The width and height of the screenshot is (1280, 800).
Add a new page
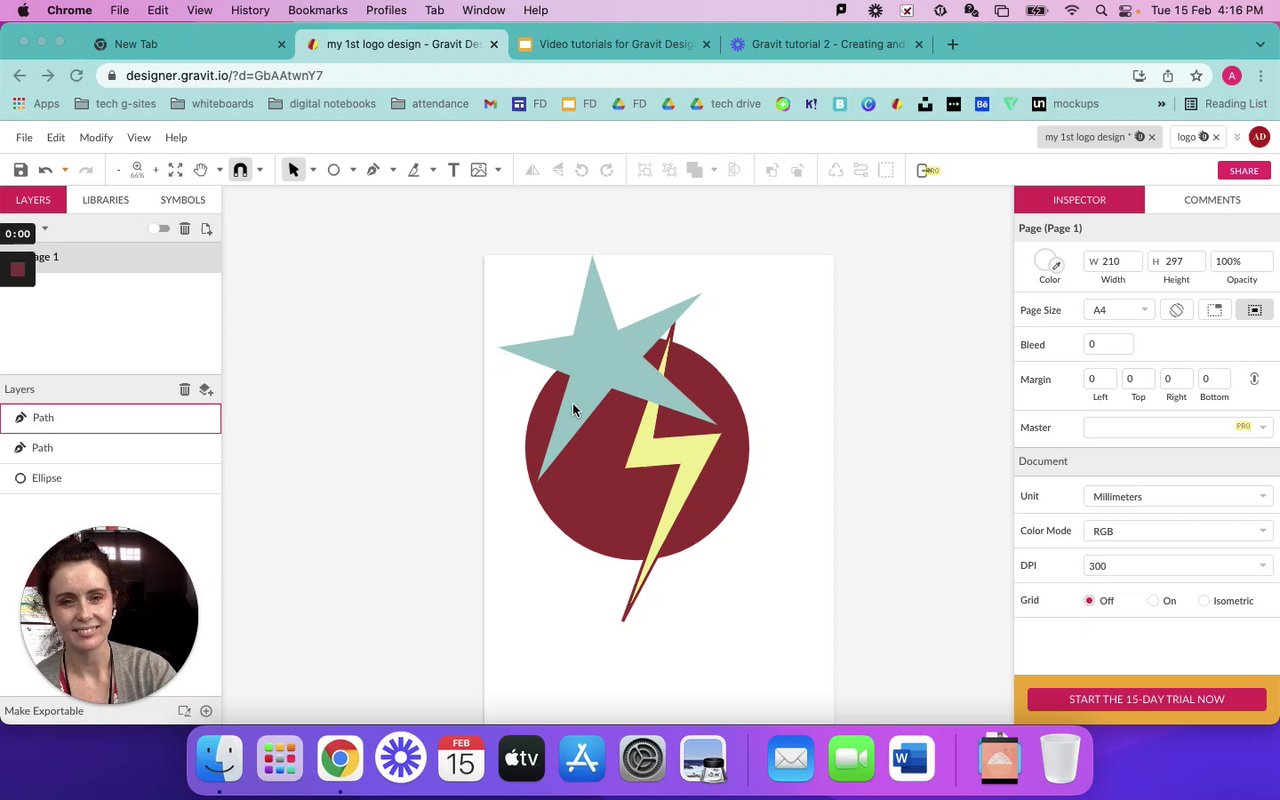207,229
